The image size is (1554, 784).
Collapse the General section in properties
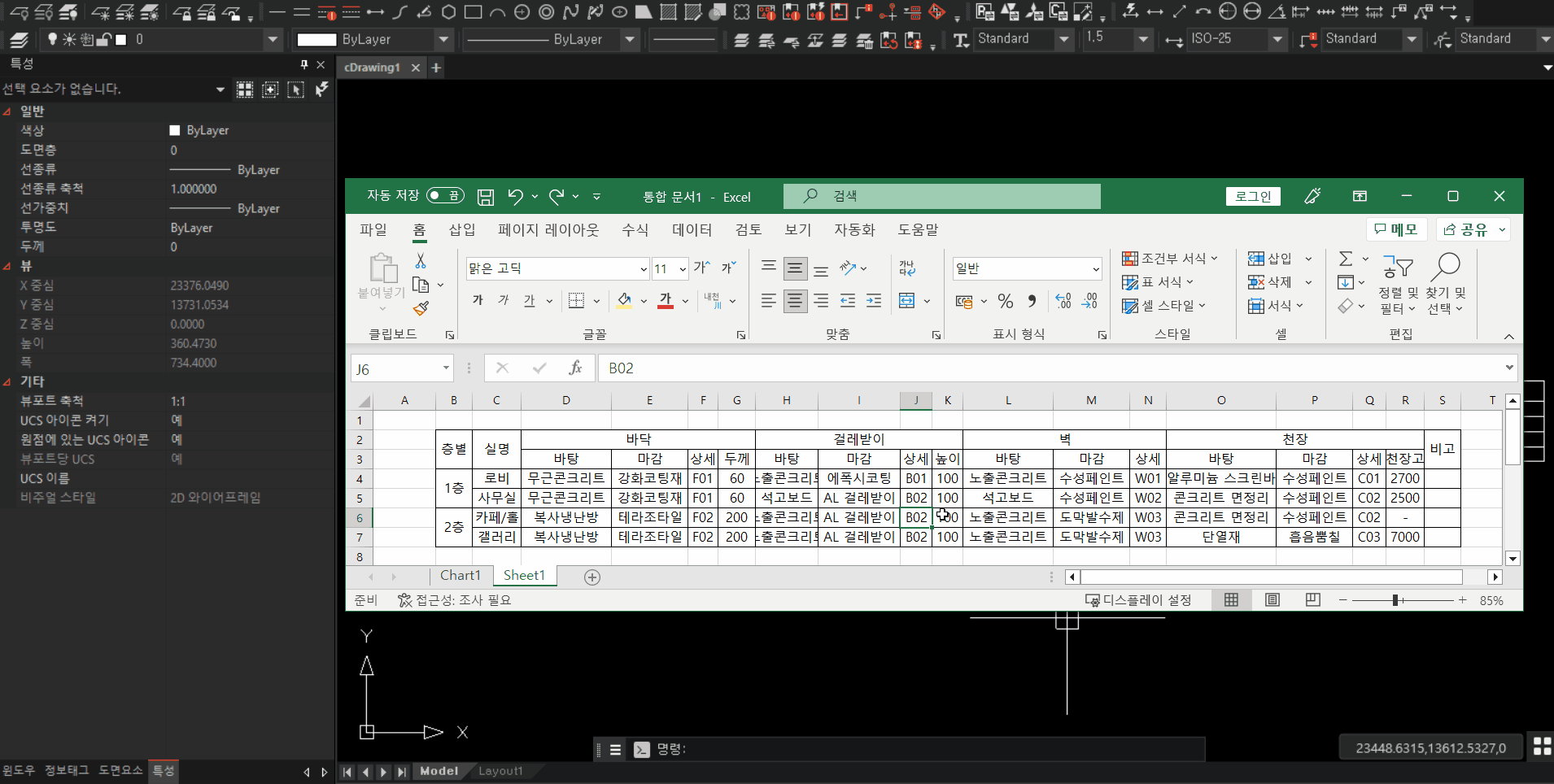(x=7, y=111)
